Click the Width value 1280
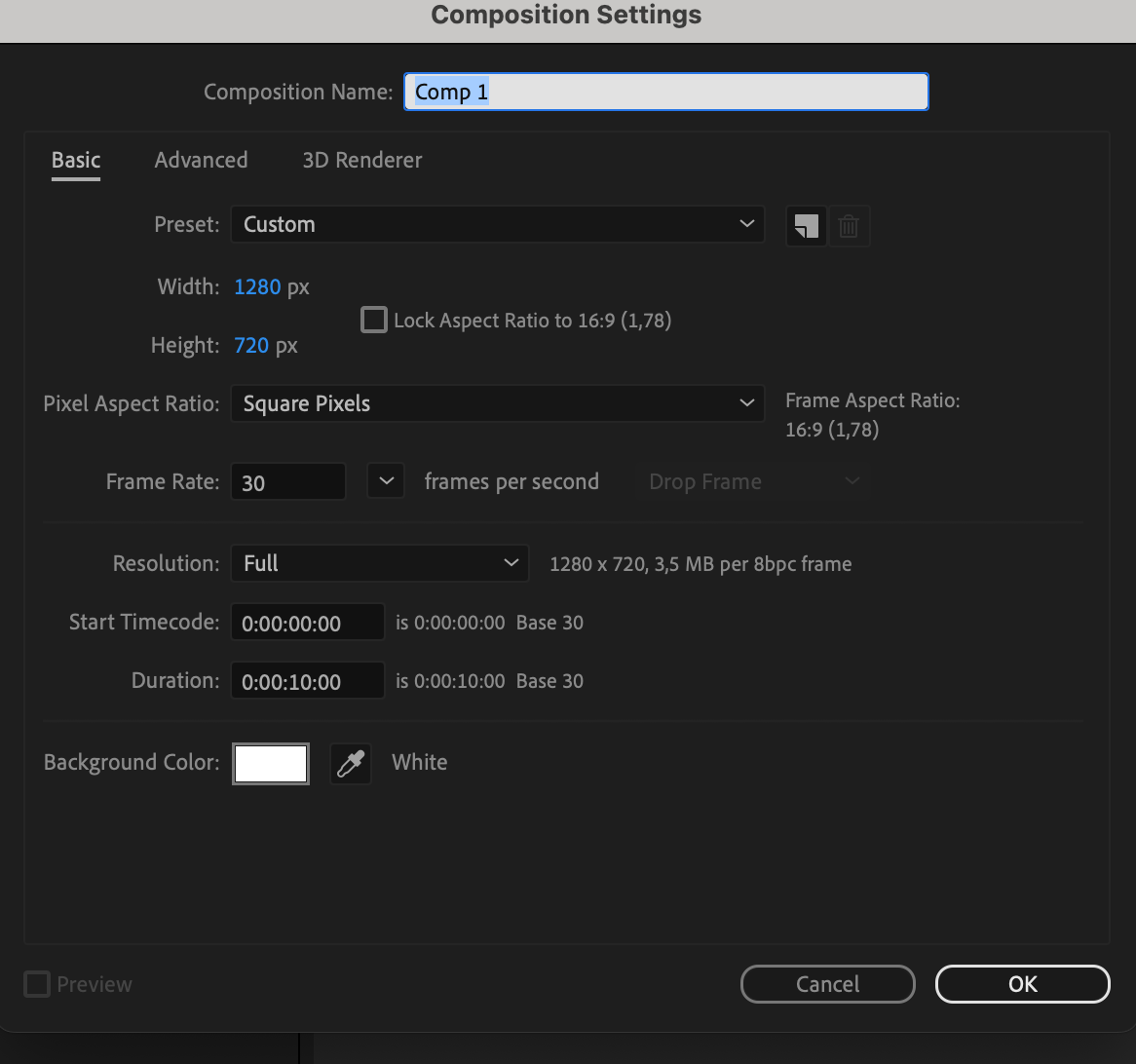Screen dimensions: 1136x1064 point(256,286)
